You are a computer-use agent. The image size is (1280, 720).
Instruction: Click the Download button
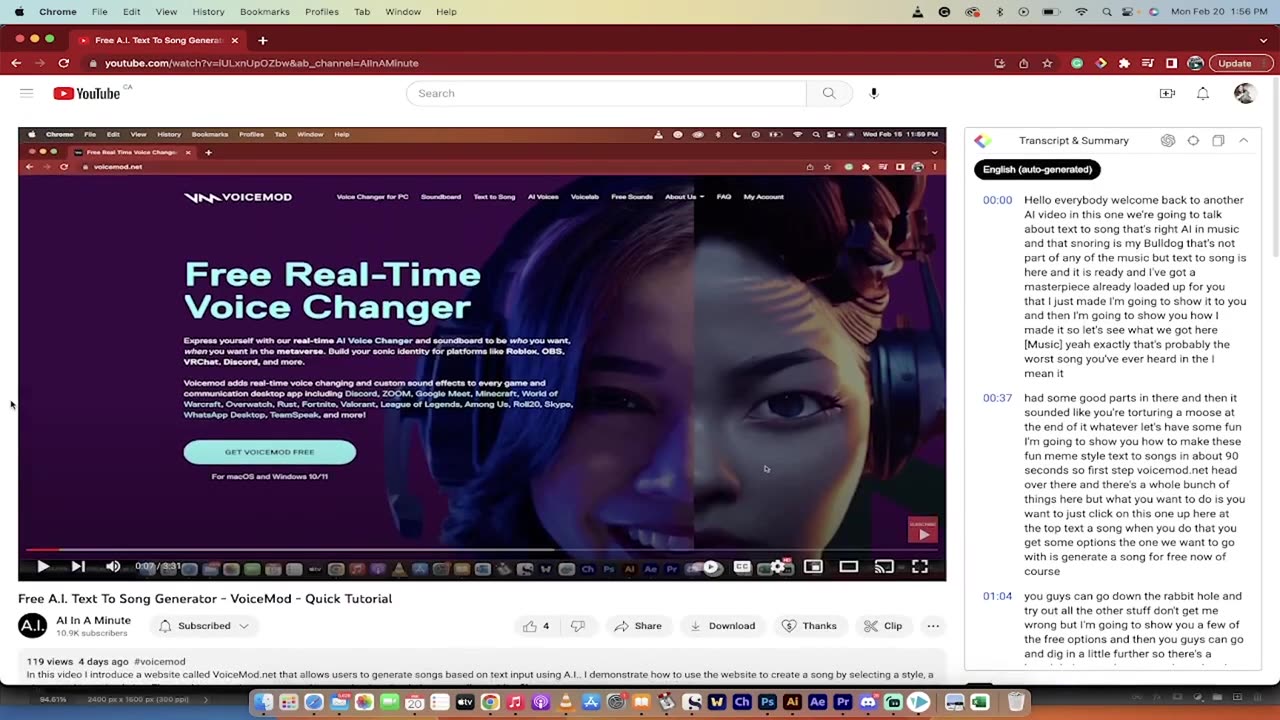tap(723, 626)
